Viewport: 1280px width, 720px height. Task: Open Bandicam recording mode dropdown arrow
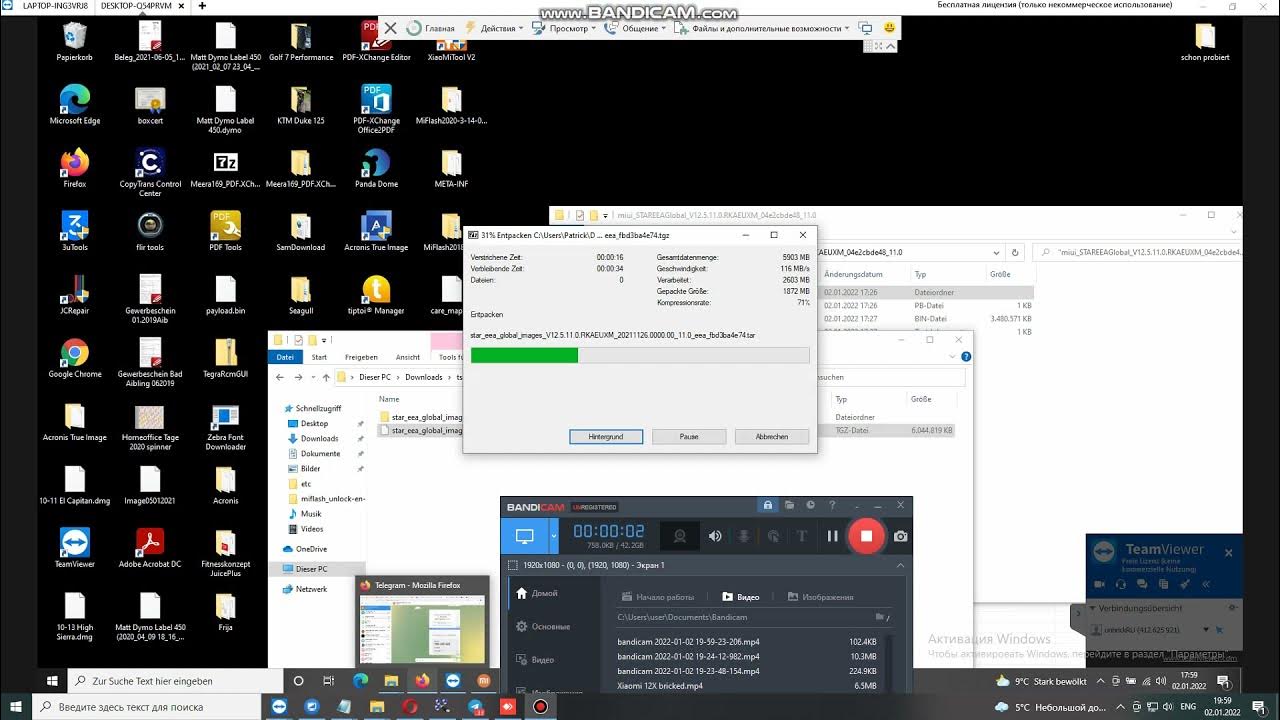pyautogui.click(x=554, y=536)
